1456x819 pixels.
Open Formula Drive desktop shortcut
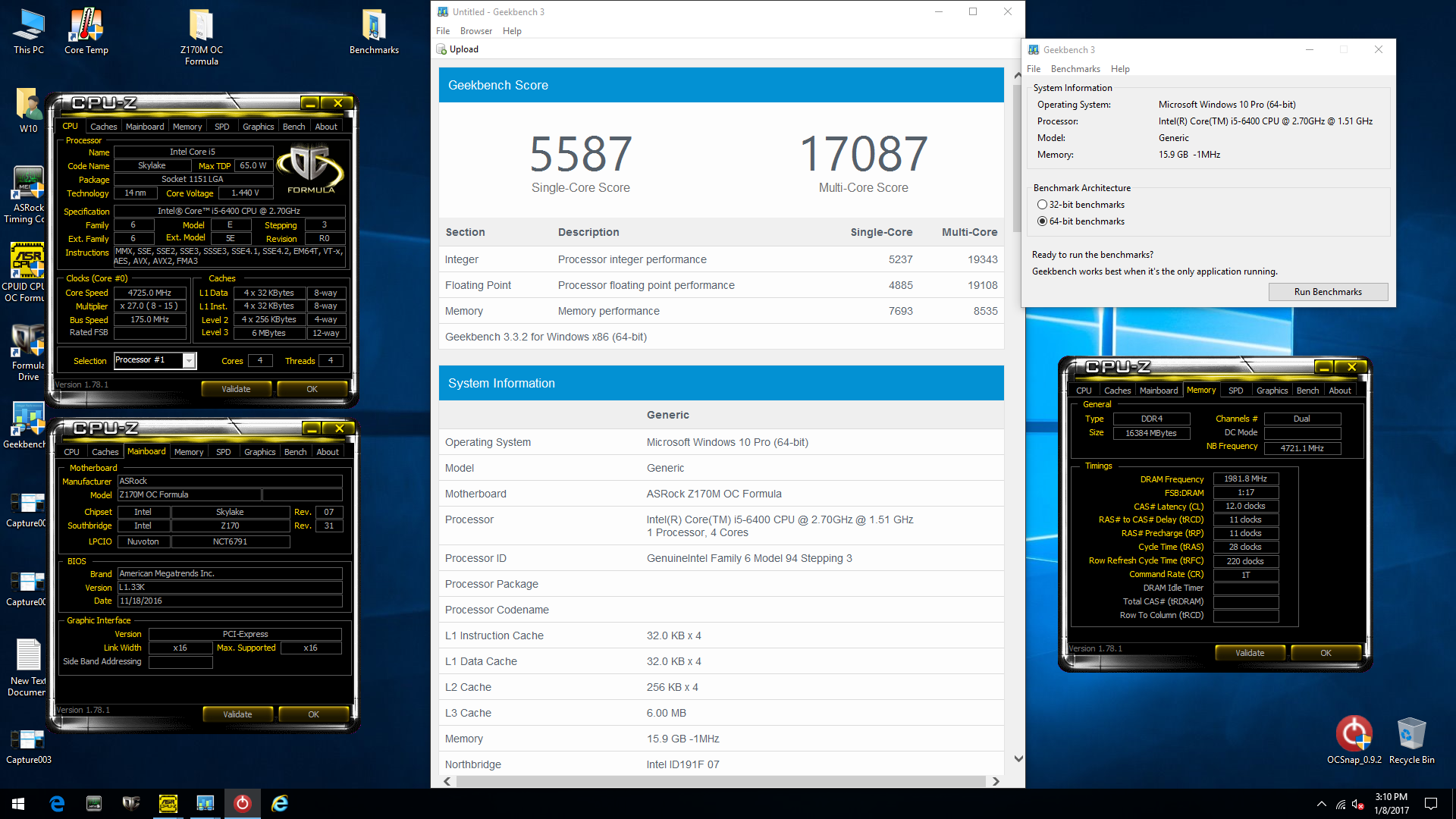coord(27,353)
